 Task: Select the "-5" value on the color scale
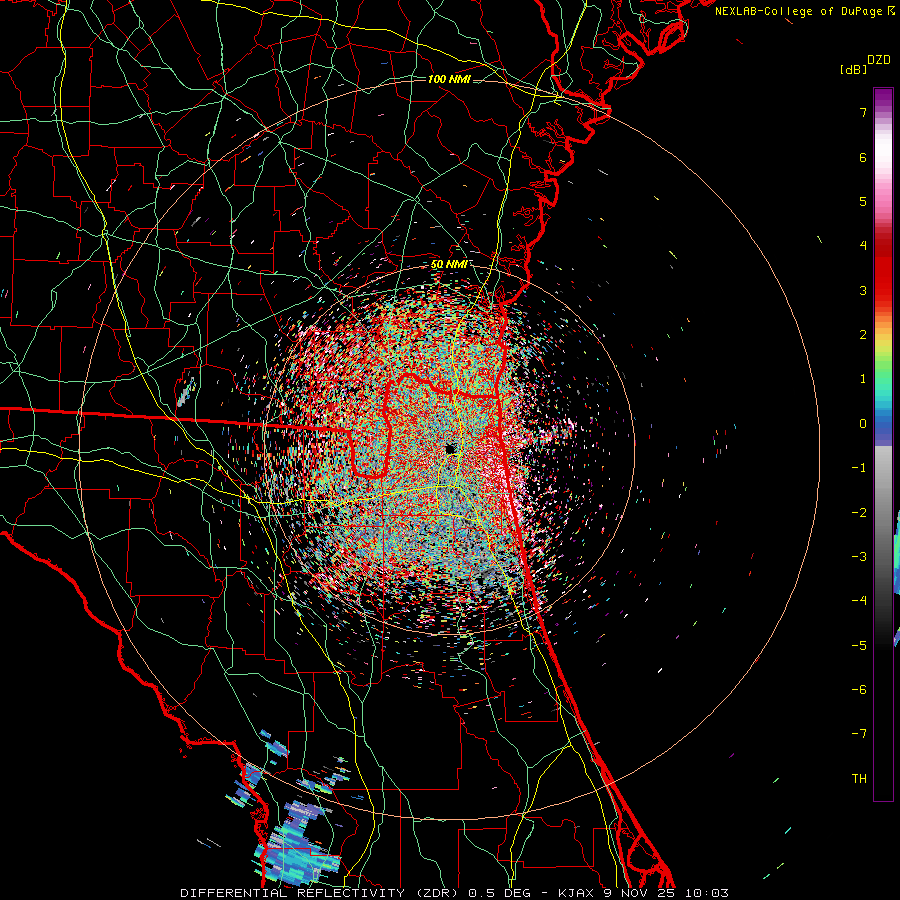[x=859, y=646]
